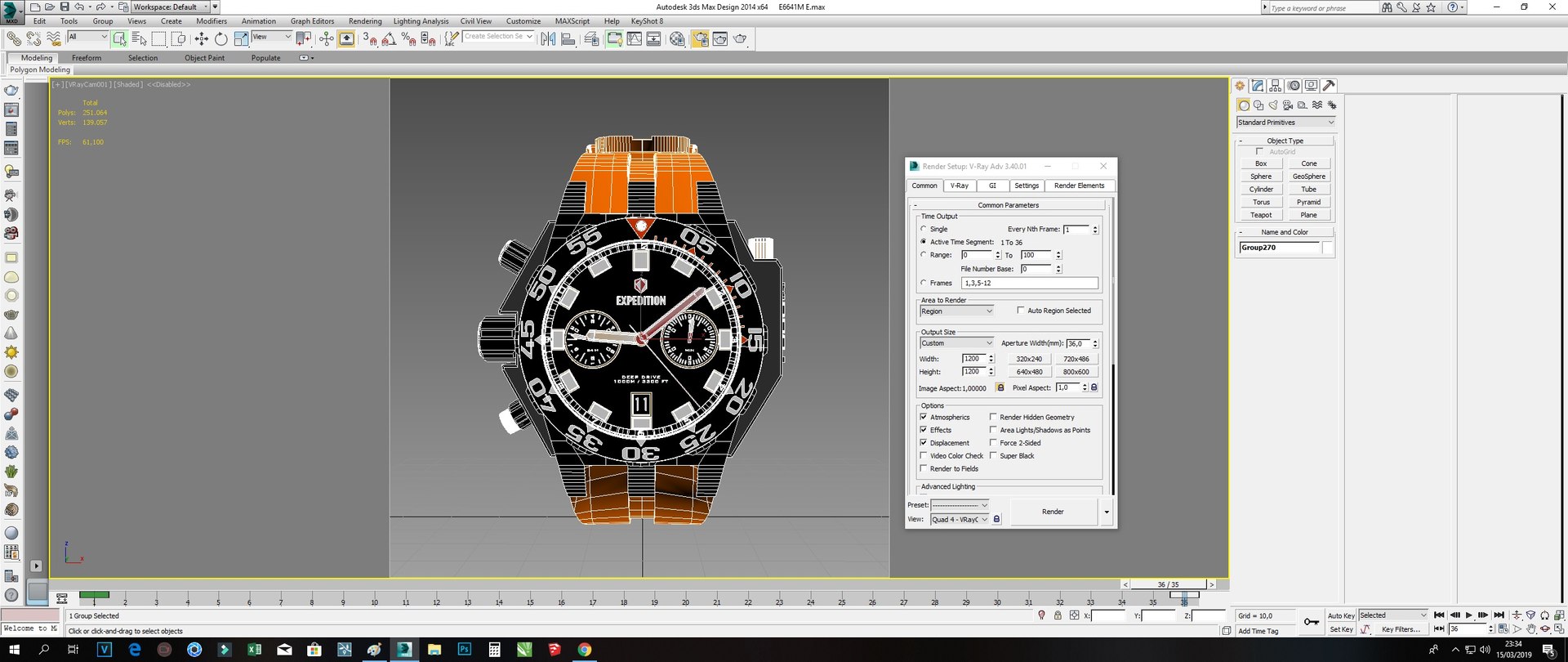Open the Workspace Default dropdown

pos(171,7)
